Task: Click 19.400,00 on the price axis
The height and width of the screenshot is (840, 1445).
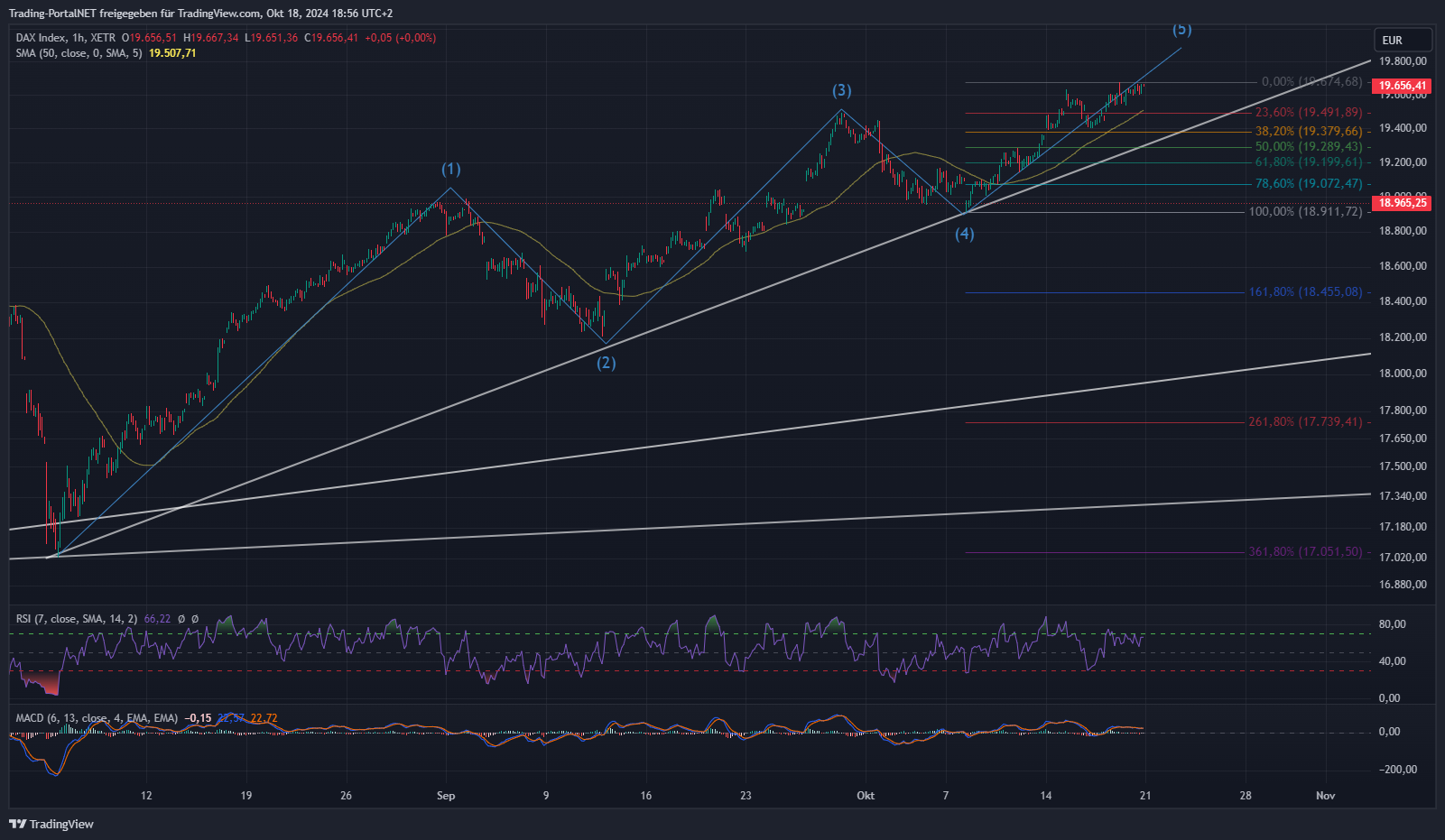Action: [1403, 128]
